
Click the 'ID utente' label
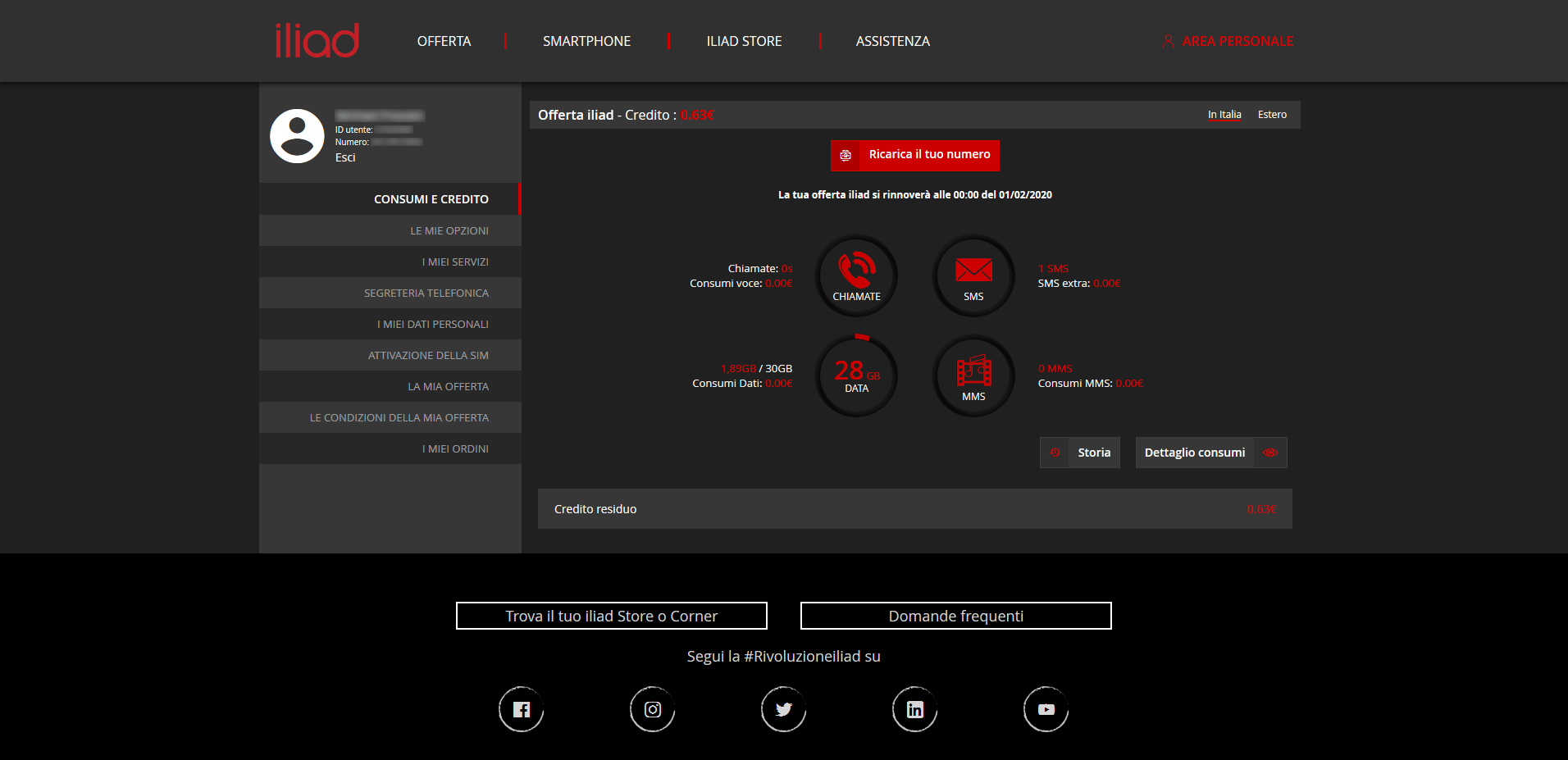pyautogui.click(x=353, y=130)
